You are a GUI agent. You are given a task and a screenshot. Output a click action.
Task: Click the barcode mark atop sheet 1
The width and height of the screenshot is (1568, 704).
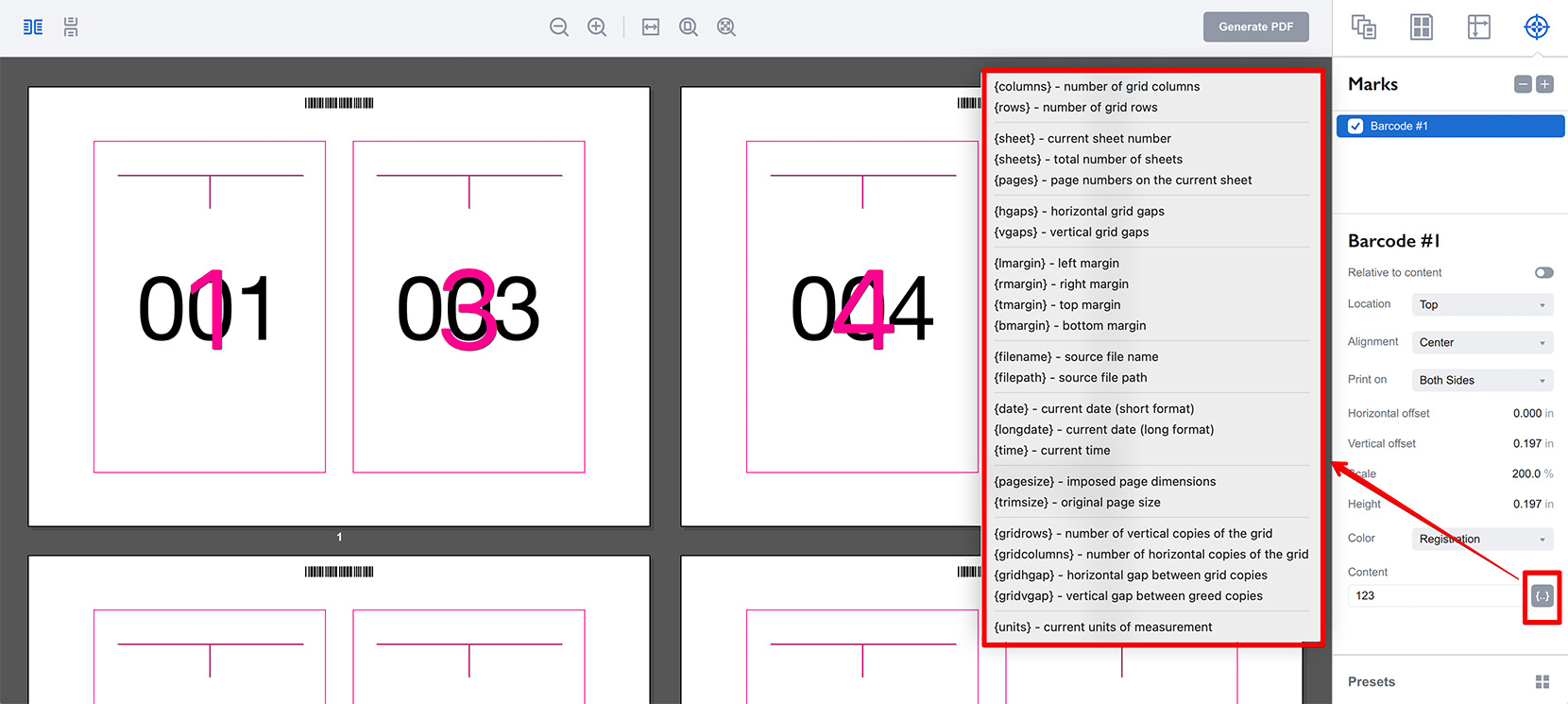(x=339, y=103)
